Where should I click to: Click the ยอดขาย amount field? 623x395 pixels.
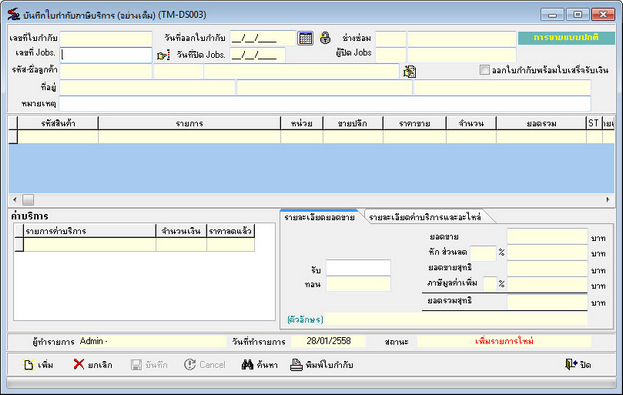tap(547, 237)
